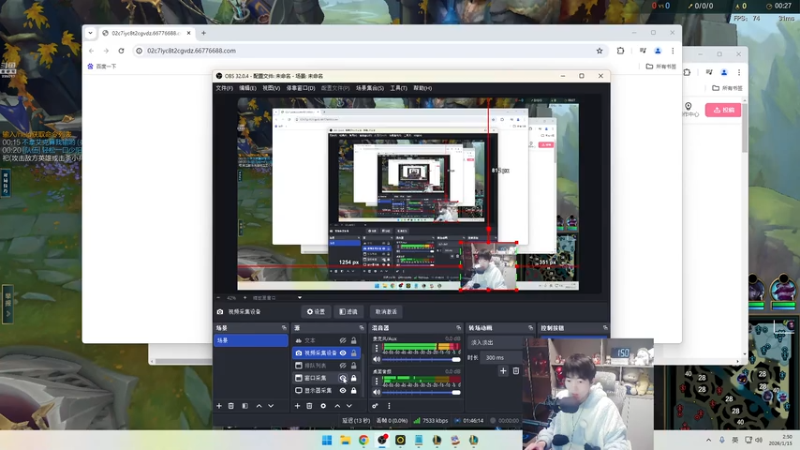Open Windows Start menu
The height and width of the screenshot is (450, 800).
tap(327, 440)
